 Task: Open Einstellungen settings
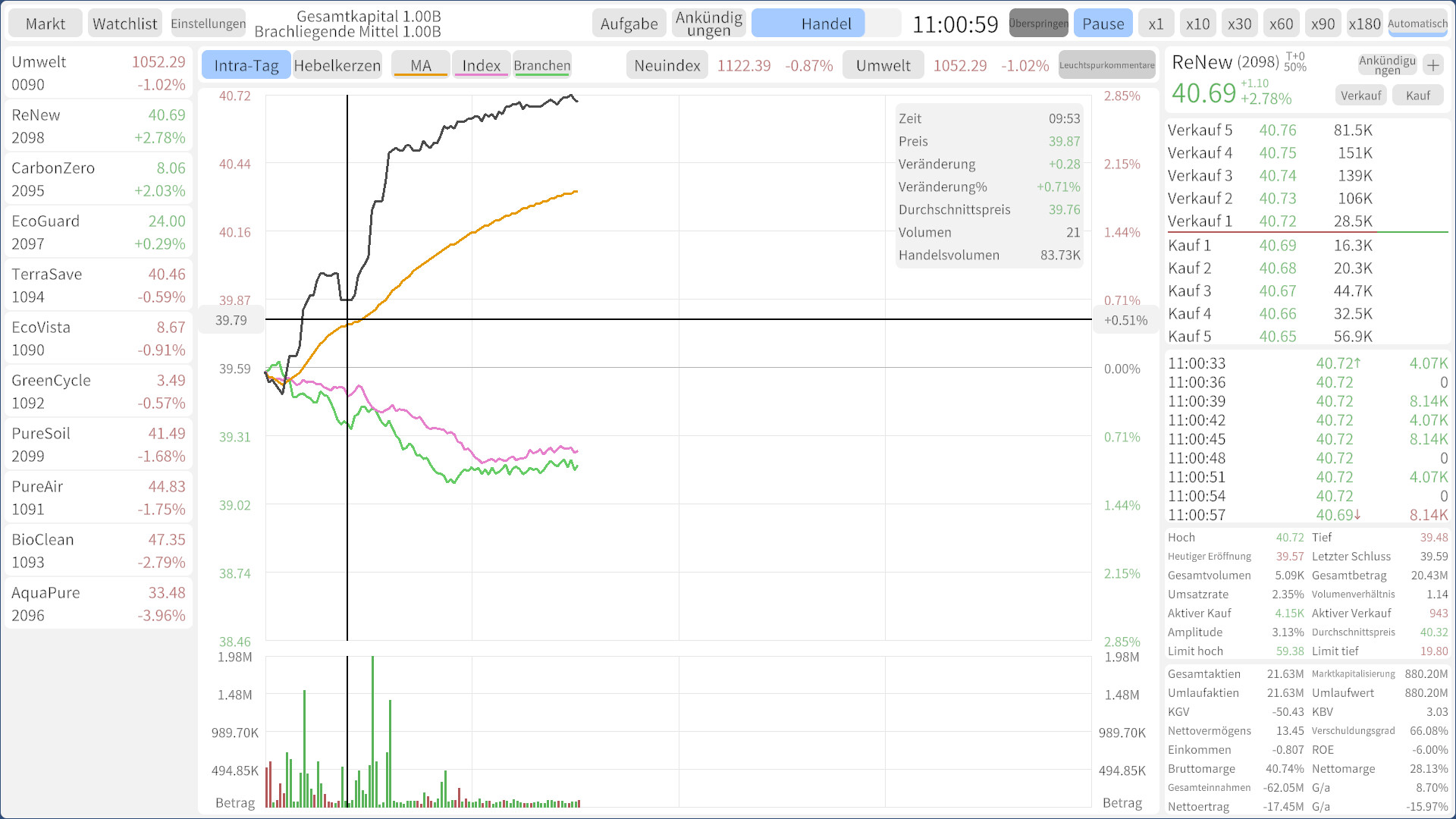point(208,24)
